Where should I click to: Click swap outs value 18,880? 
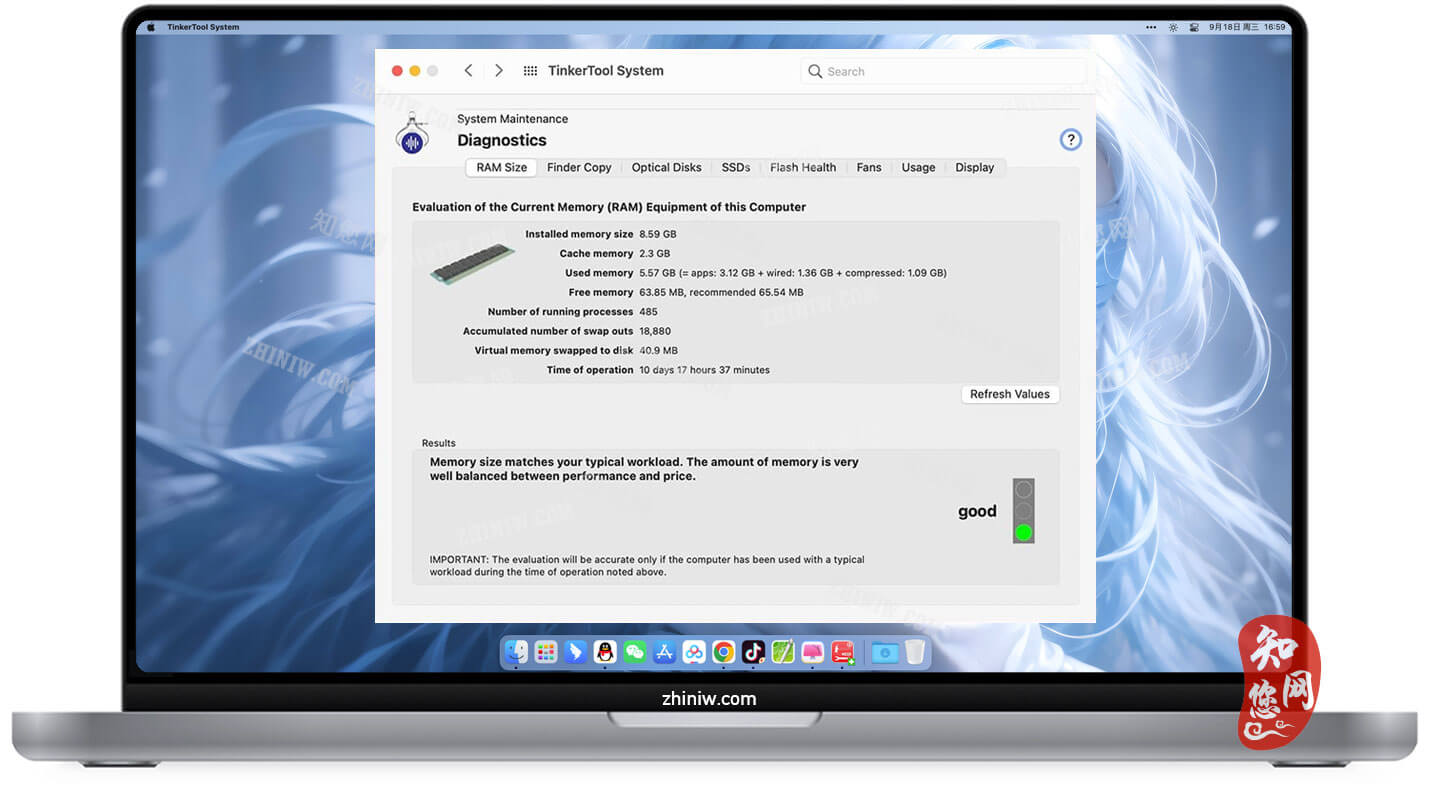(x=655, y=331)
